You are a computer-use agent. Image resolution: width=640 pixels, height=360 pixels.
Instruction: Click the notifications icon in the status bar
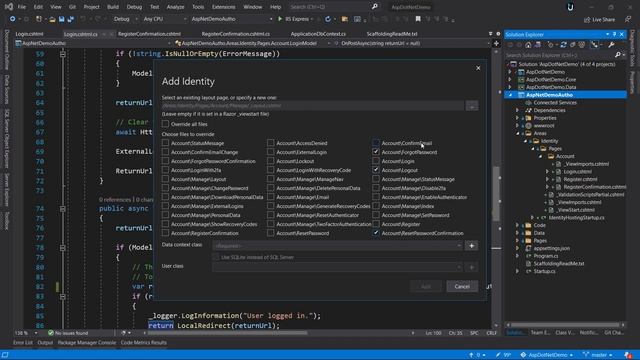coord(628,355)
